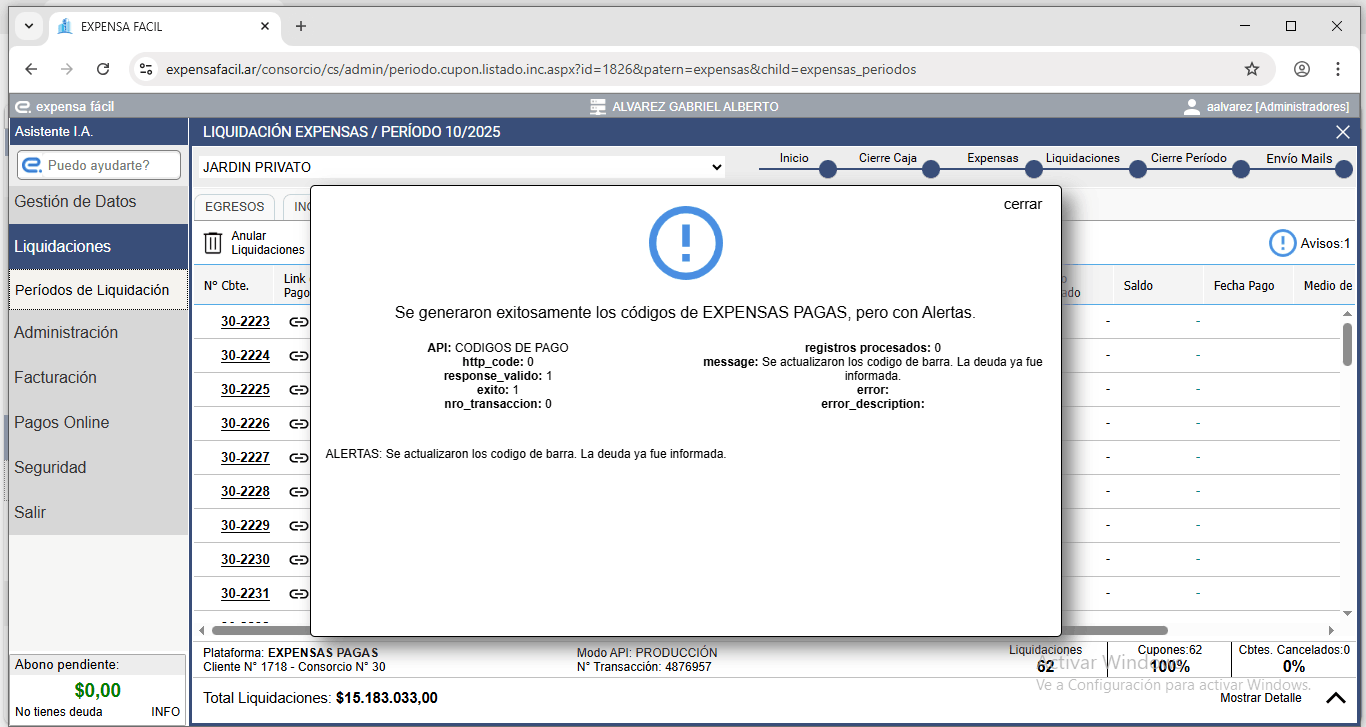Click the Puedo ayudarte assistant input field
The width and height of the screenshot is (1366, 727).
coord(100,165)
